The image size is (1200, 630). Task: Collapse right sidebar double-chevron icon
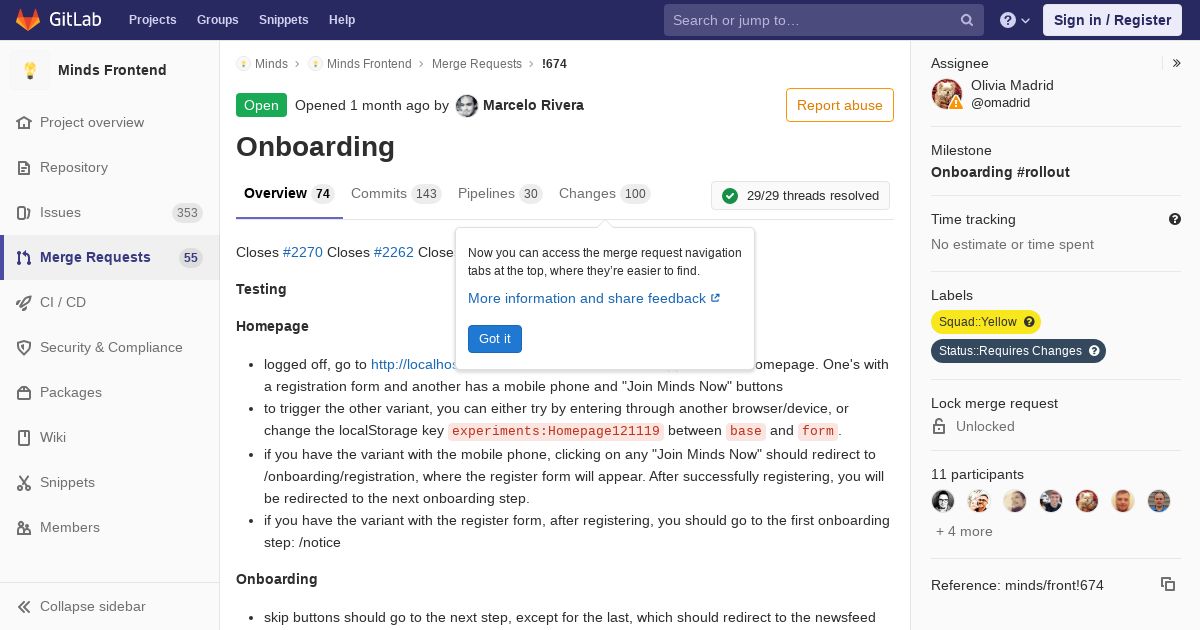(1177, 63)
